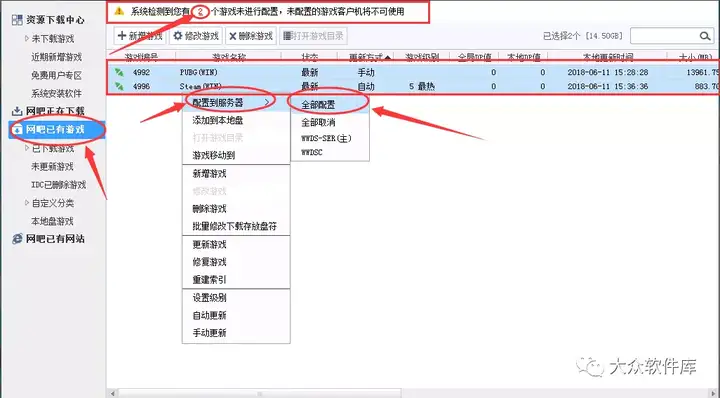Click the 5 最热 level cell

(x=422, y=86)
